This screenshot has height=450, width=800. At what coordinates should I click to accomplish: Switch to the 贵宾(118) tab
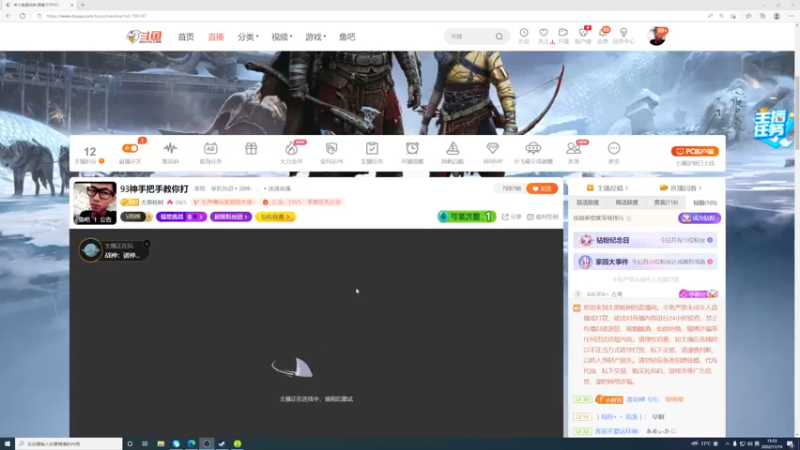(x=666, y=203)
